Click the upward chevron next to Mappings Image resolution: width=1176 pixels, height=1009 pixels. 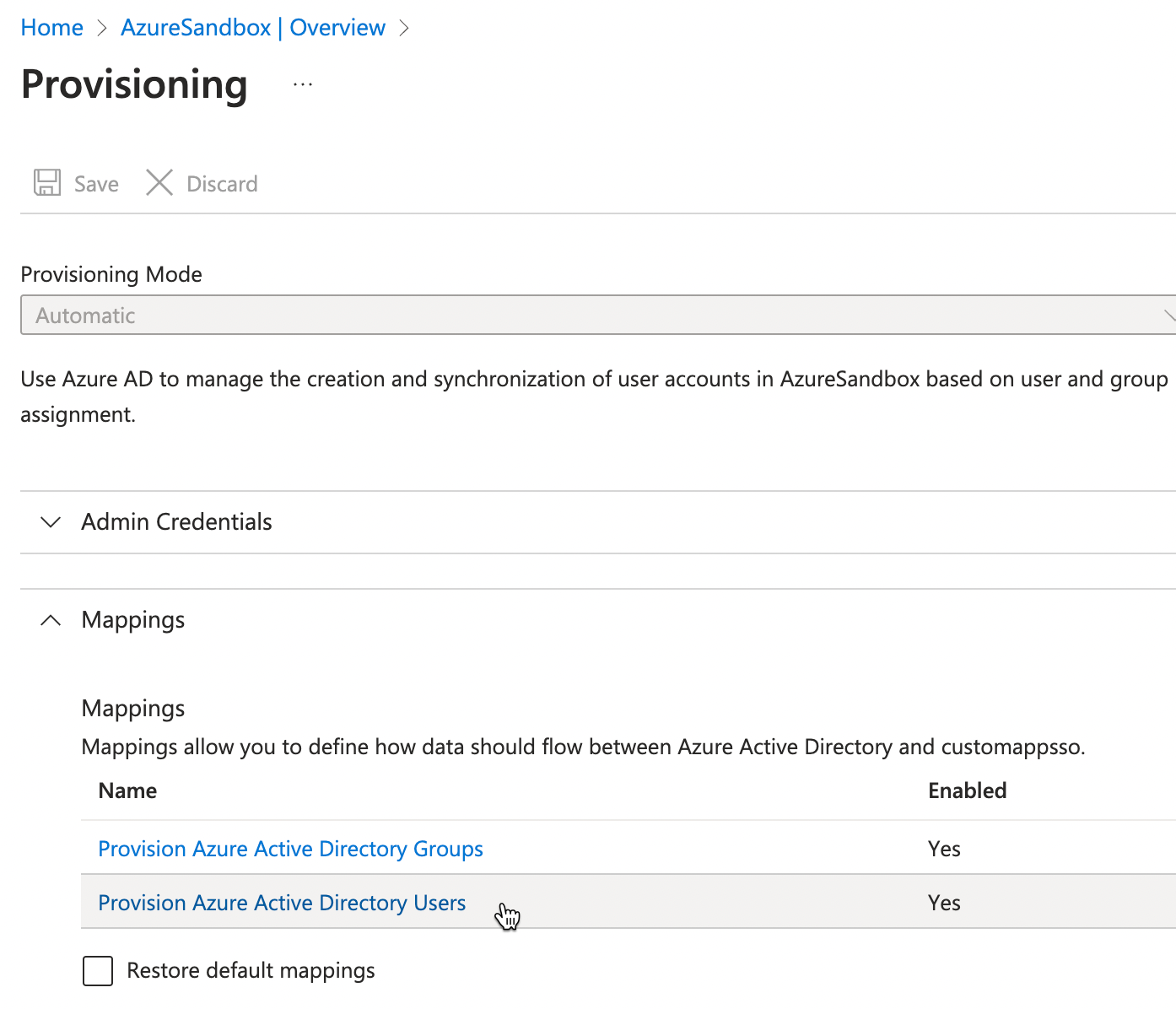[x=50, y=620]
